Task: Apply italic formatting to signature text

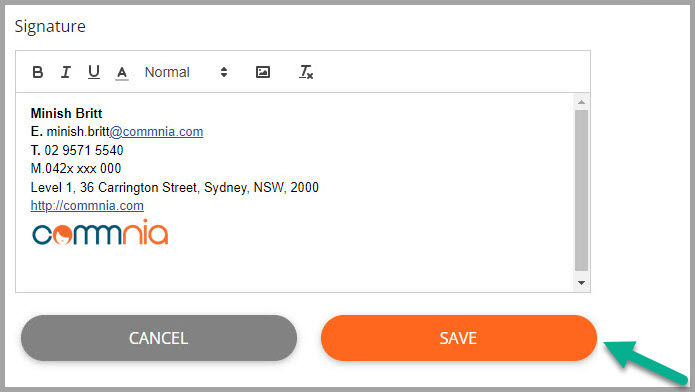Action: [x=66, y=72]
